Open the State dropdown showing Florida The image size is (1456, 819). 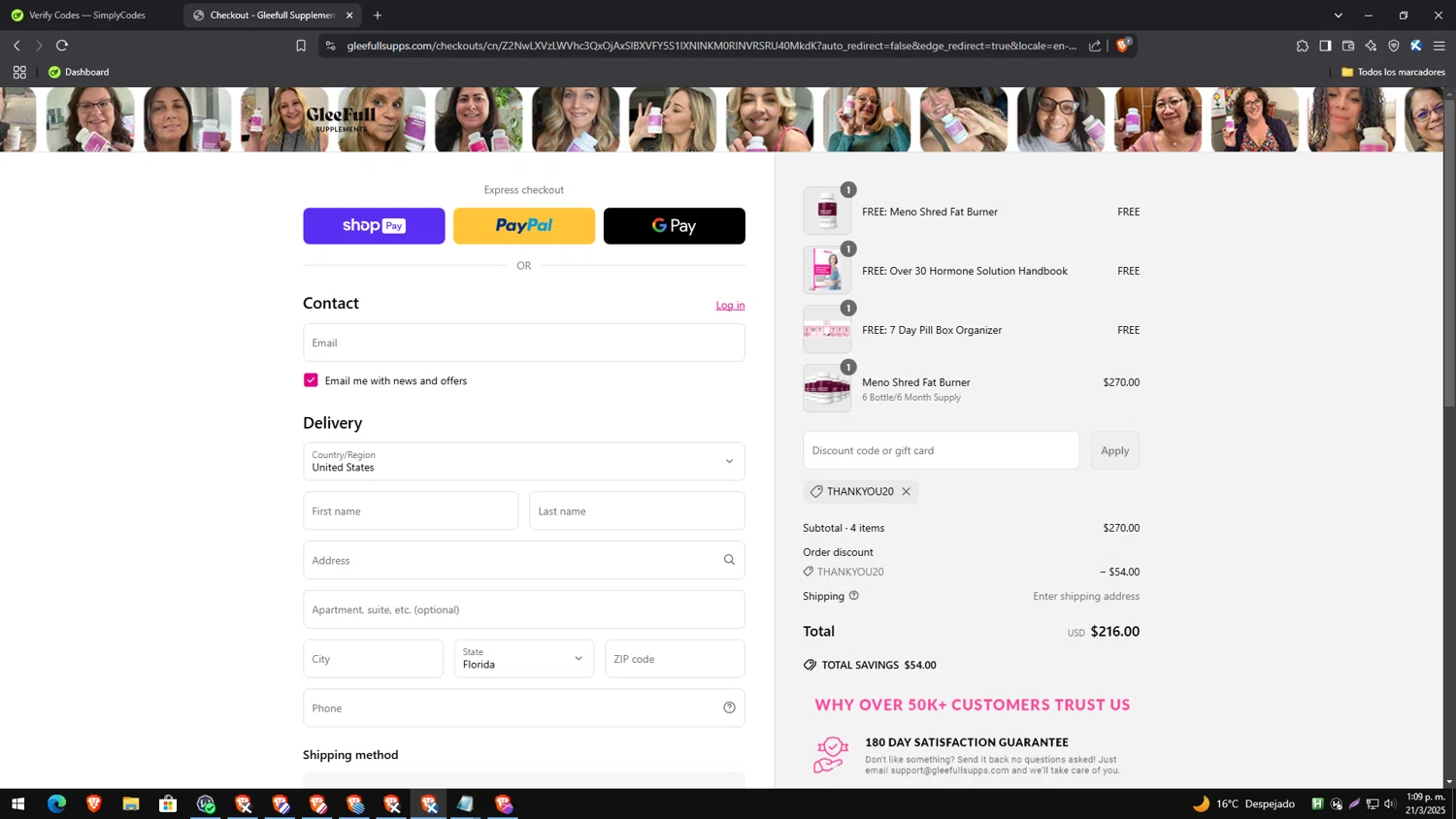click(524, 659)
